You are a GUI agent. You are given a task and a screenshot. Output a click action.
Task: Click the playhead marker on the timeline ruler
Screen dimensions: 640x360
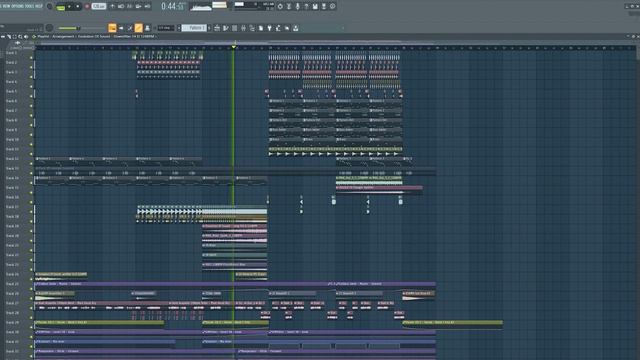tap(234, 47)
